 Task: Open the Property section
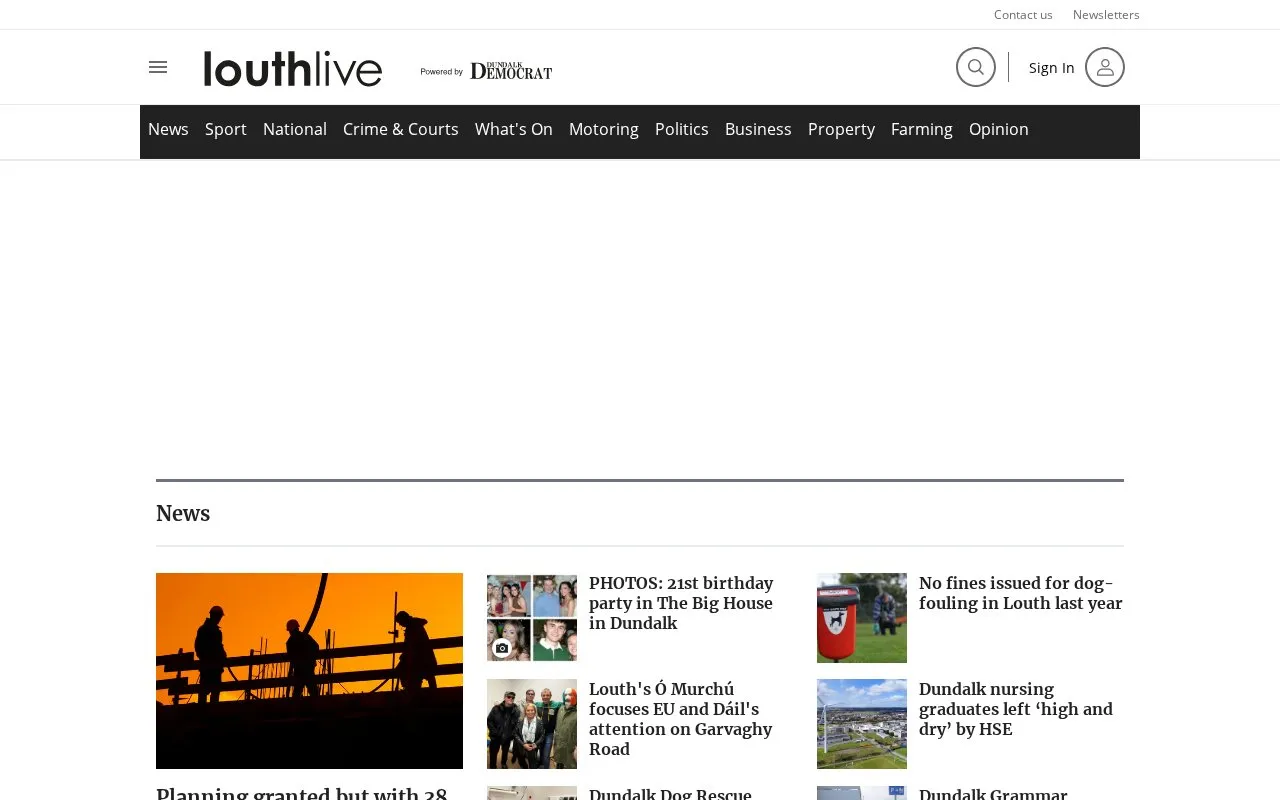pyautogui.click(x=841, y=129)
